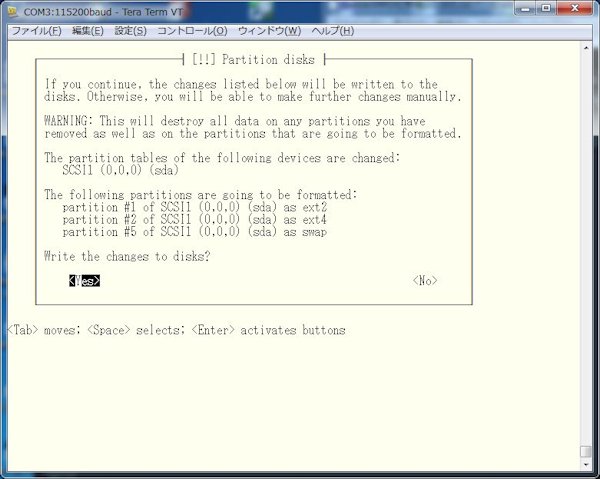
Task: Click 'SCSI1 (0,0,0) (sda)' device line
Action: coord(121,170)
